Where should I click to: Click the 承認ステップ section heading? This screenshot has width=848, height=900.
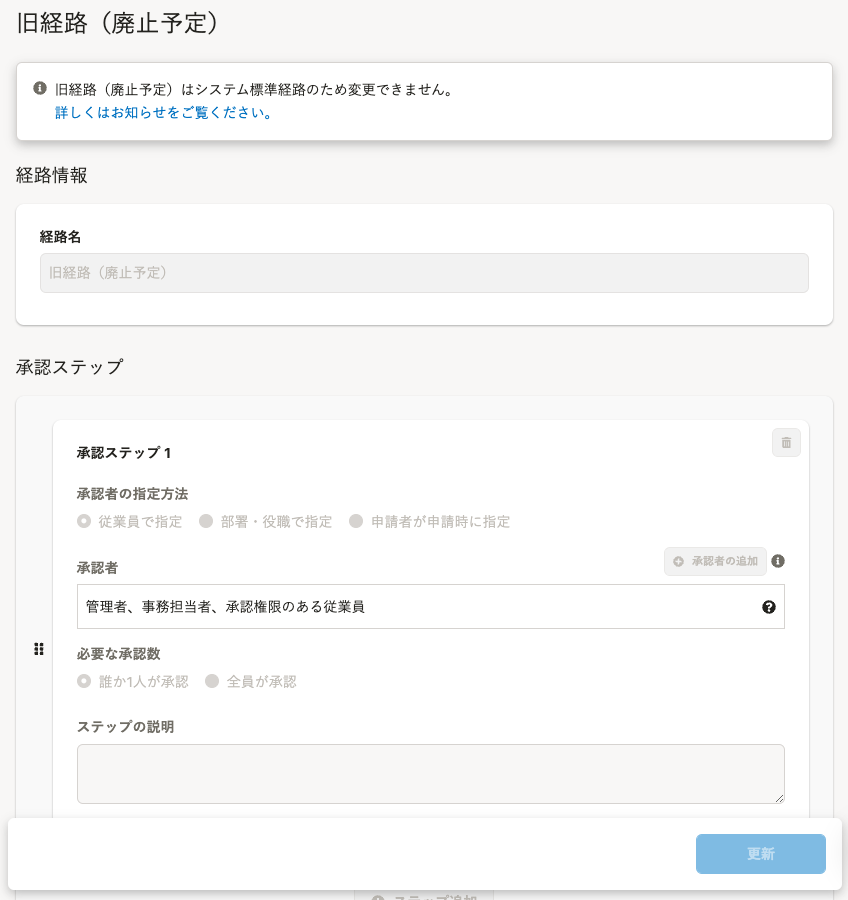coord(70,367)
